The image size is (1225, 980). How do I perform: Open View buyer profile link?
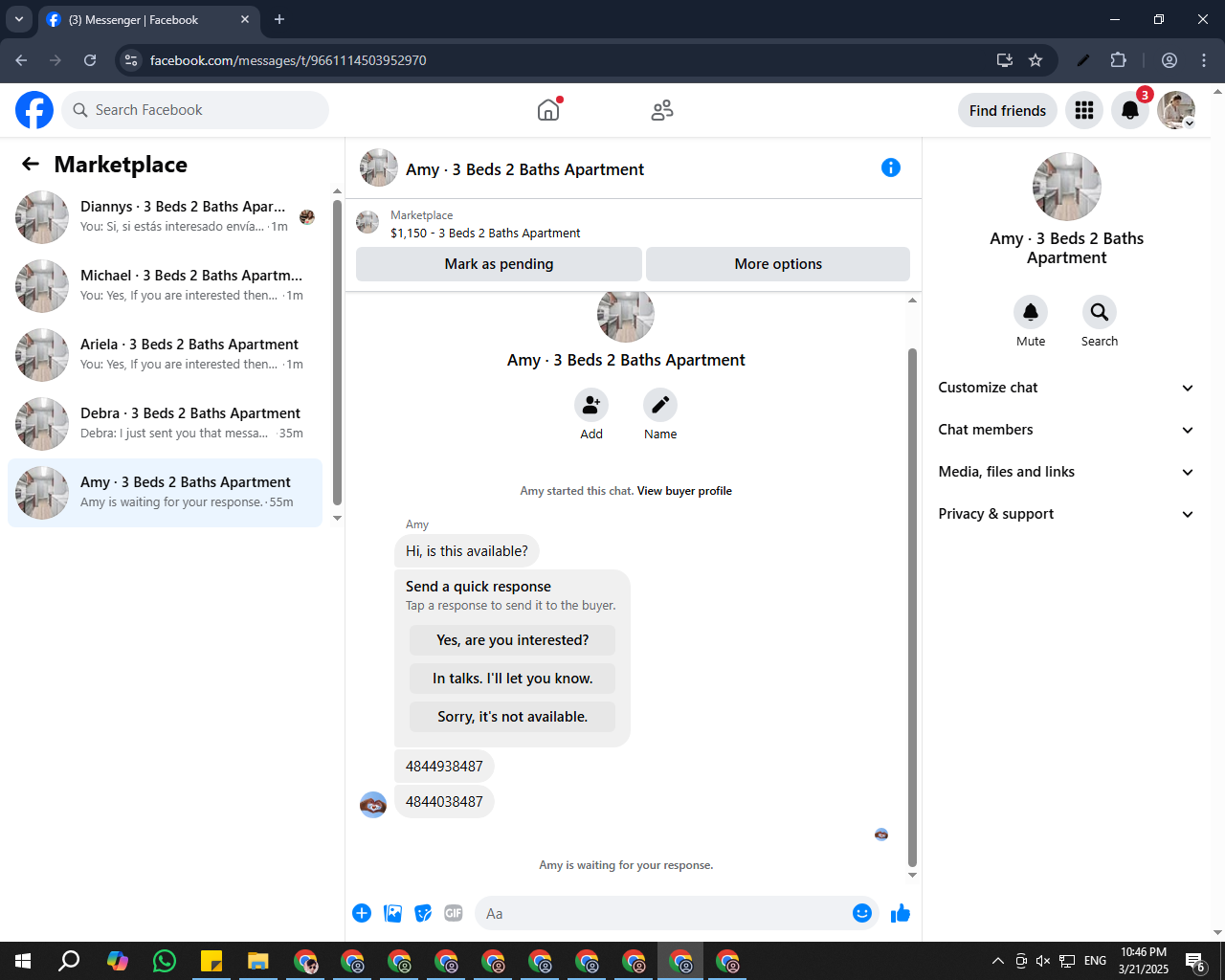(684, 491)
